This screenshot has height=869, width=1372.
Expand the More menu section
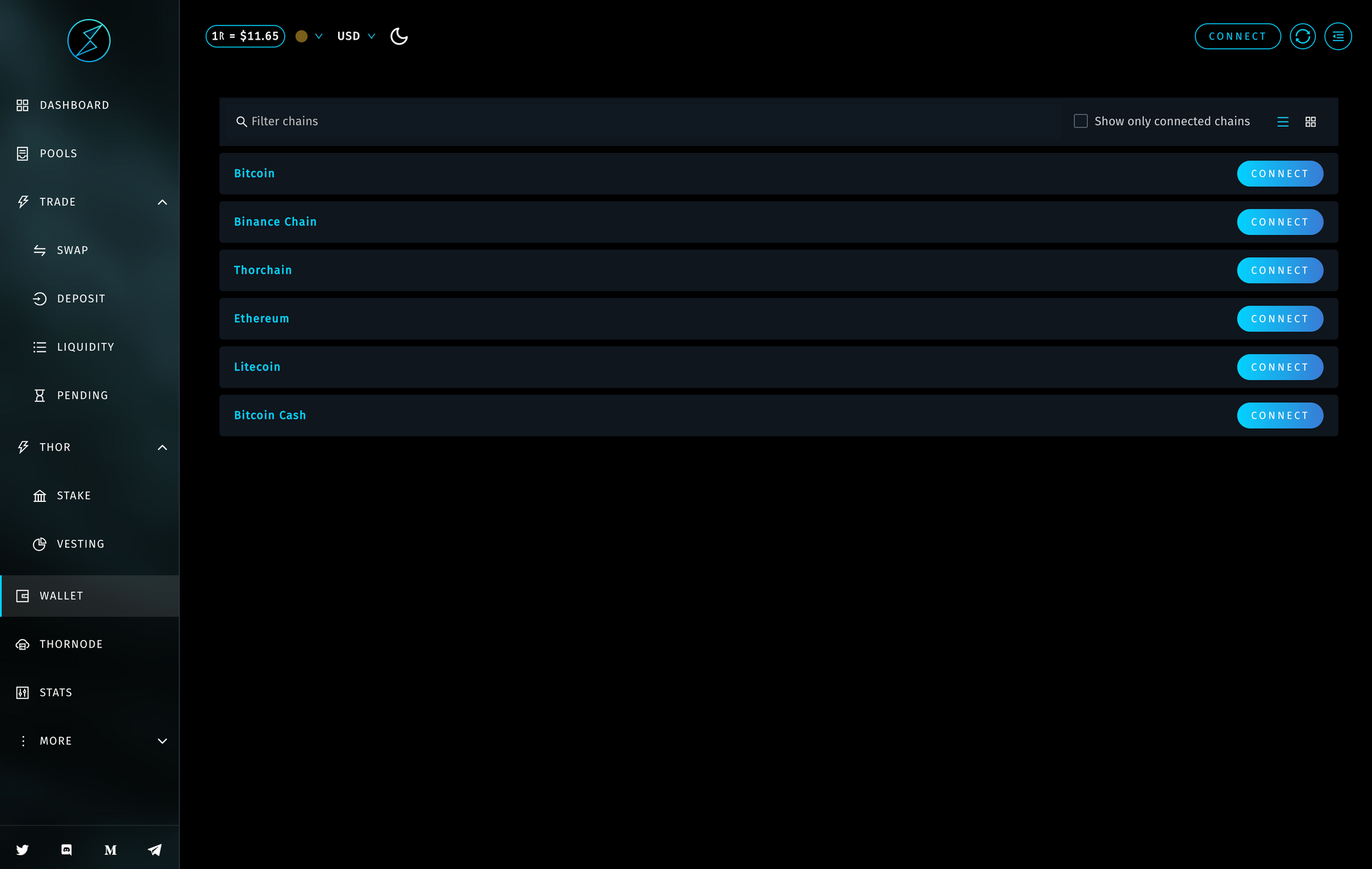pyautogui.click(x=162, y=741)
